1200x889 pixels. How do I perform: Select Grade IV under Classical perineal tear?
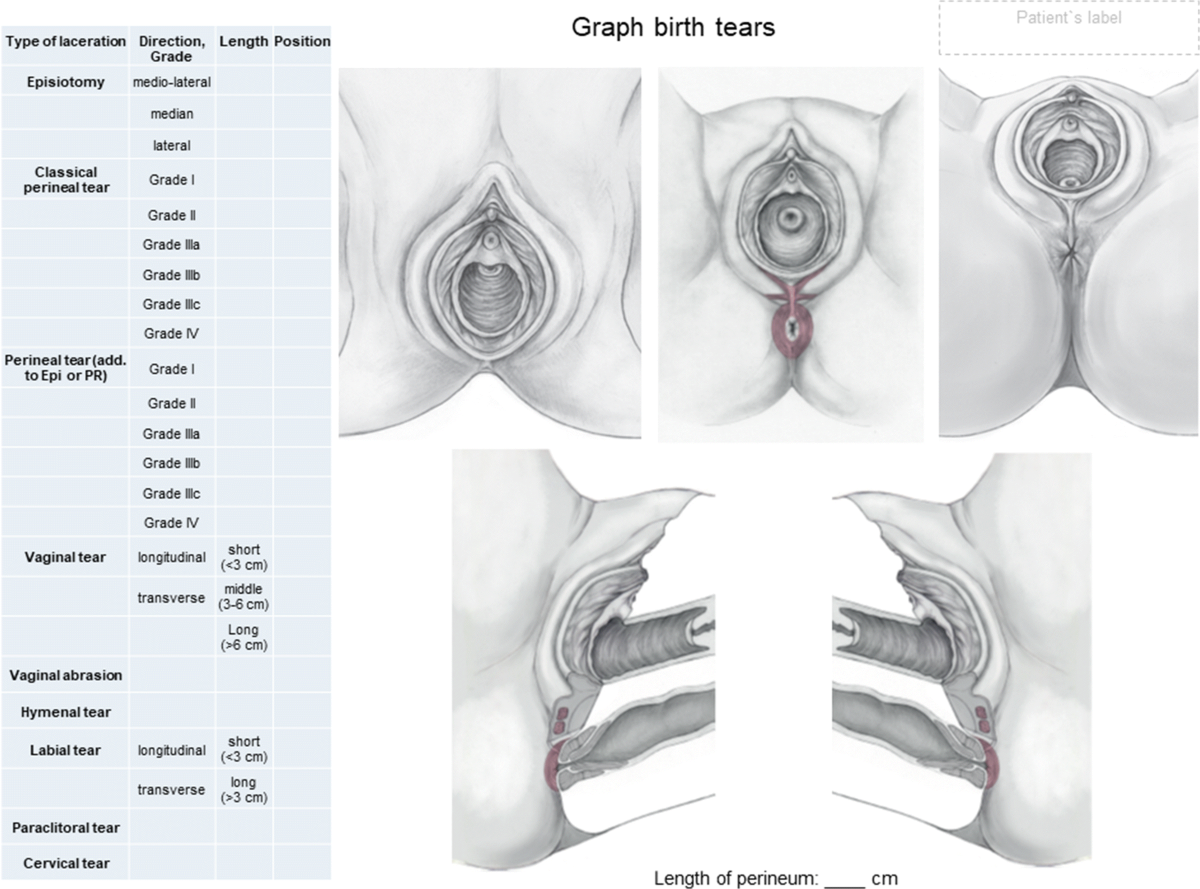pyautogui.click(x=172, y=334)
